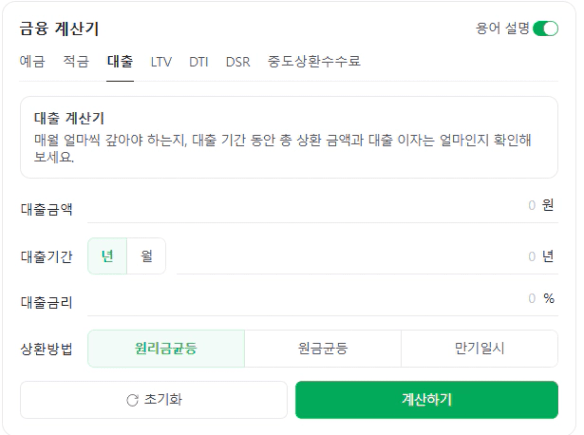The height and width of the screenshot is (435, 584).
Task: Switch to the 예금 tab
Action: [32, 61]
